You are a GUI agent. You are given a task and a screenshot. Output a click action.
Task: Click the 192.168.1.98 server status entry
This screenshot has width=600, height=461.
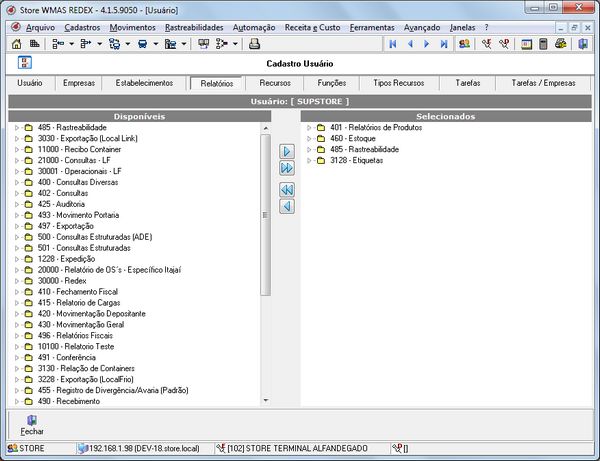[139, 448]
